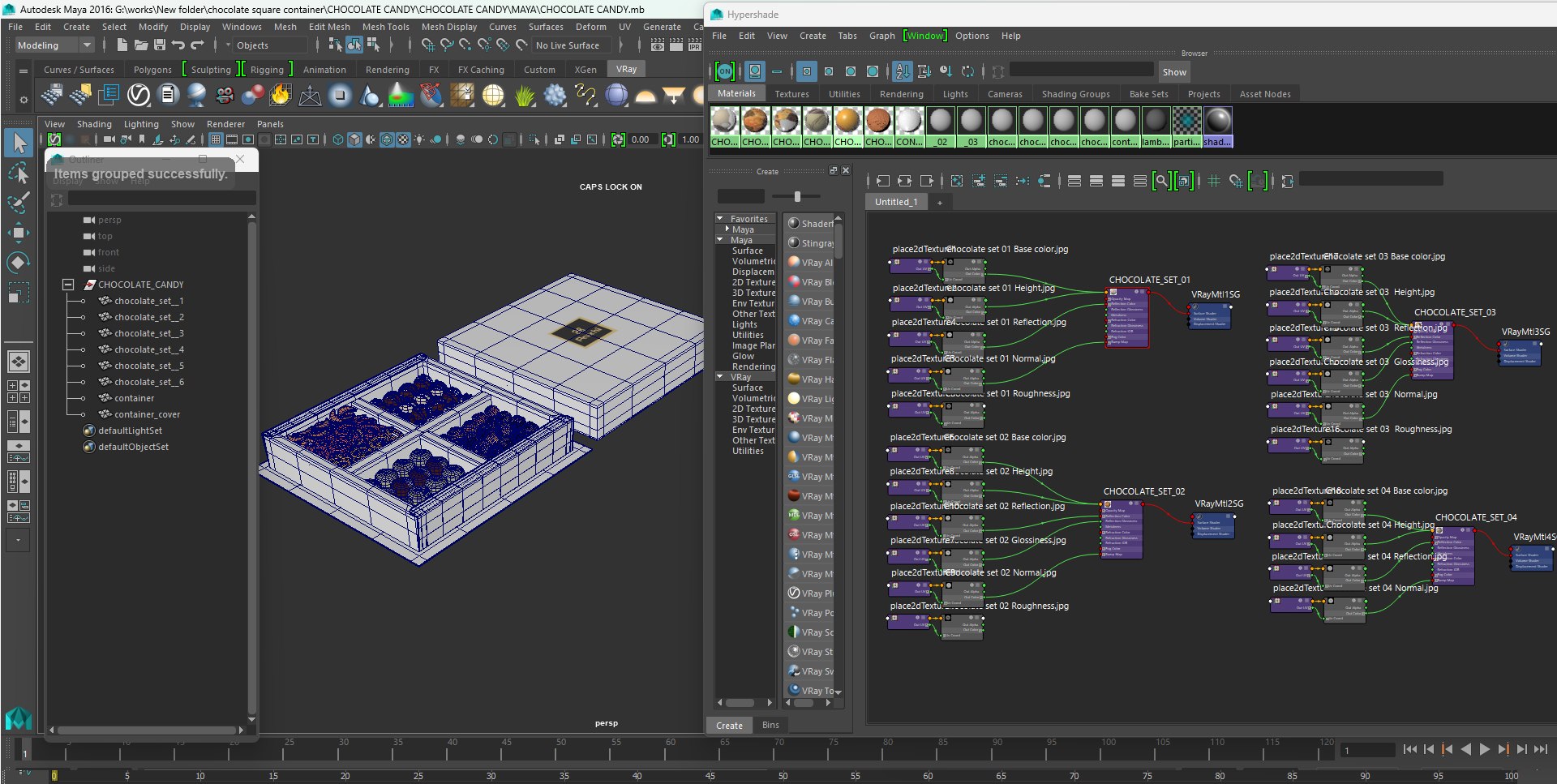The image size is (1557, 784).
Task: Click the A-Z sort by name icon in Hypershade
Action: click(x=903, y=71)
